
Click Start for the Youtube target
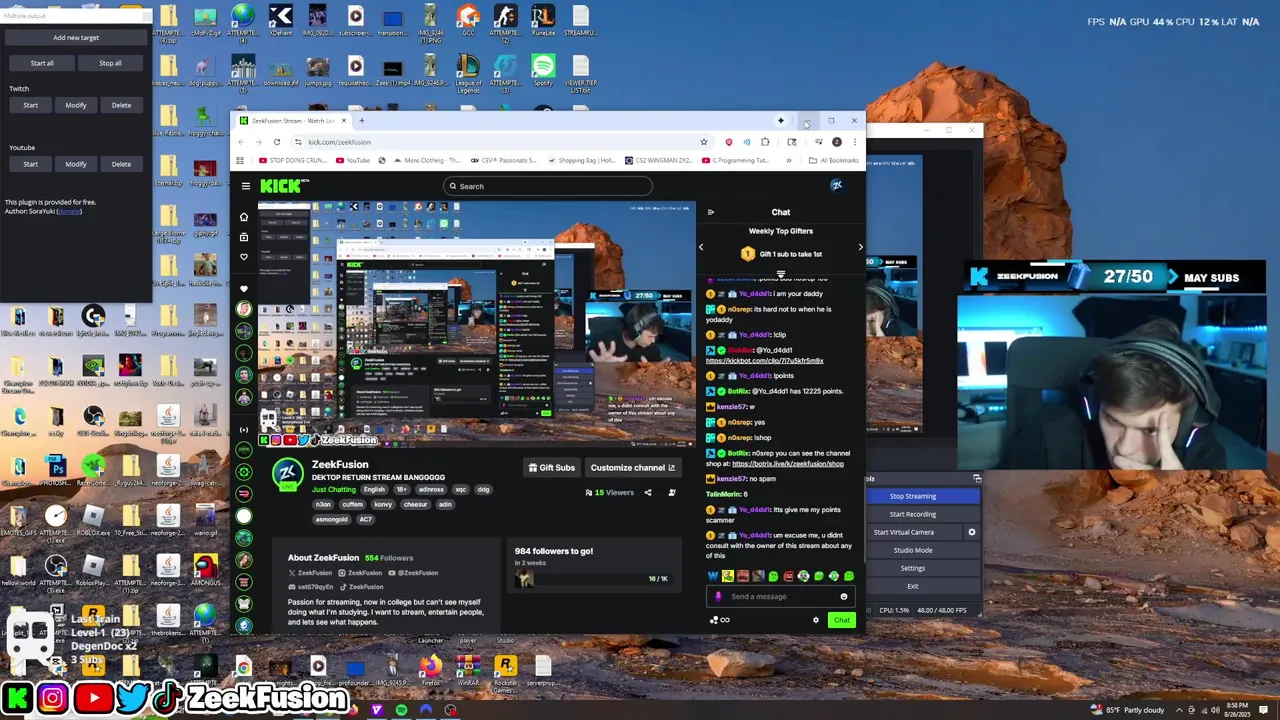tap(31, 164)
